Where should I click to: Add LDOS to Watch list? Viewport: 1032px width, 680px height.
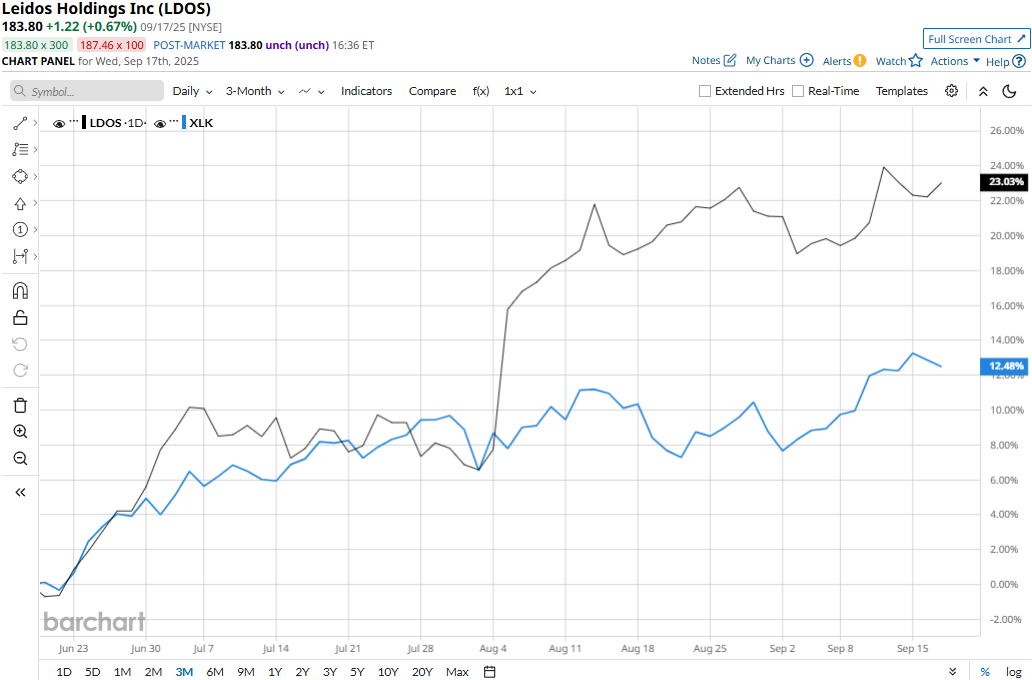899,61
